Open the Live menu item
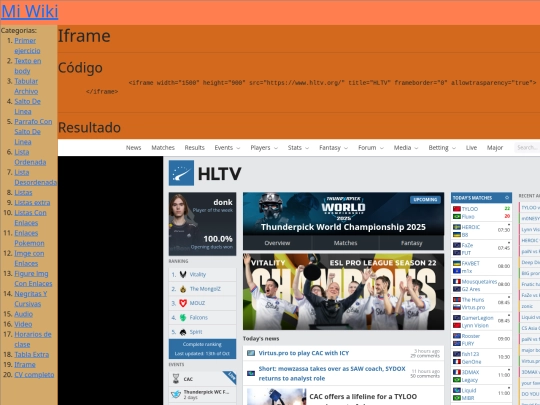 [471, 148]
